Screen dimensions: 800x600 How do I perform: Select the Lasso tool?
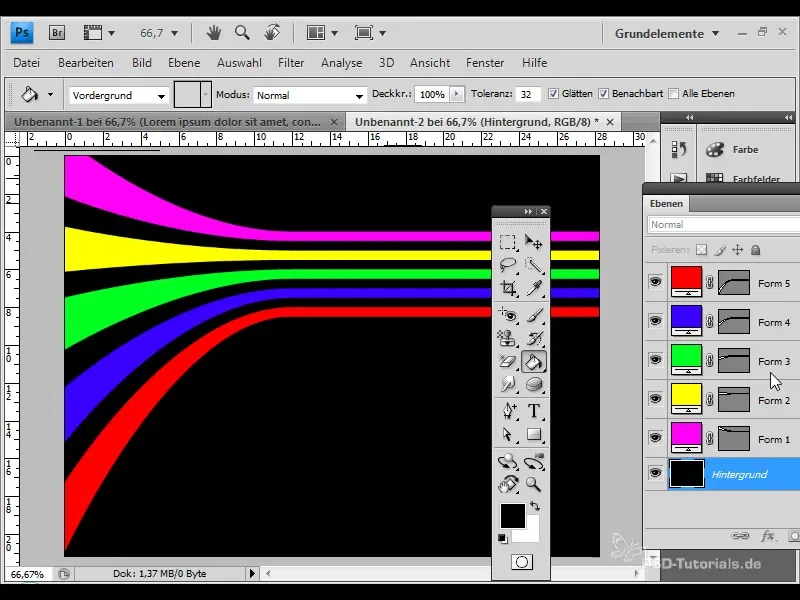[x=507, y=265]
